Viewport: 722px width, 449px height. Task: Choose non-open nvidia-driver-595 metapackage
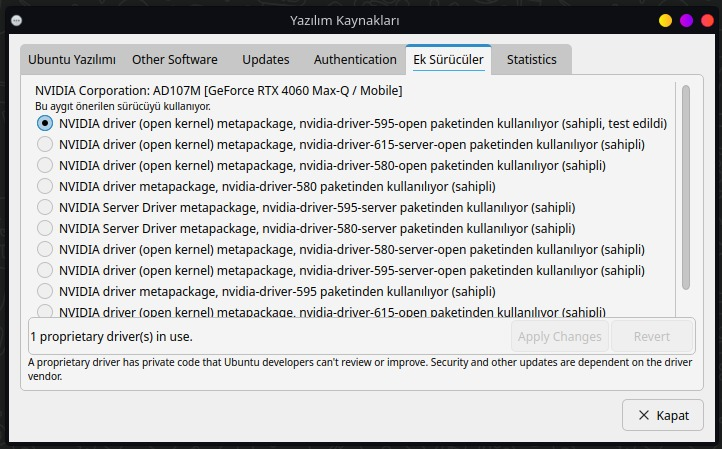45,291
